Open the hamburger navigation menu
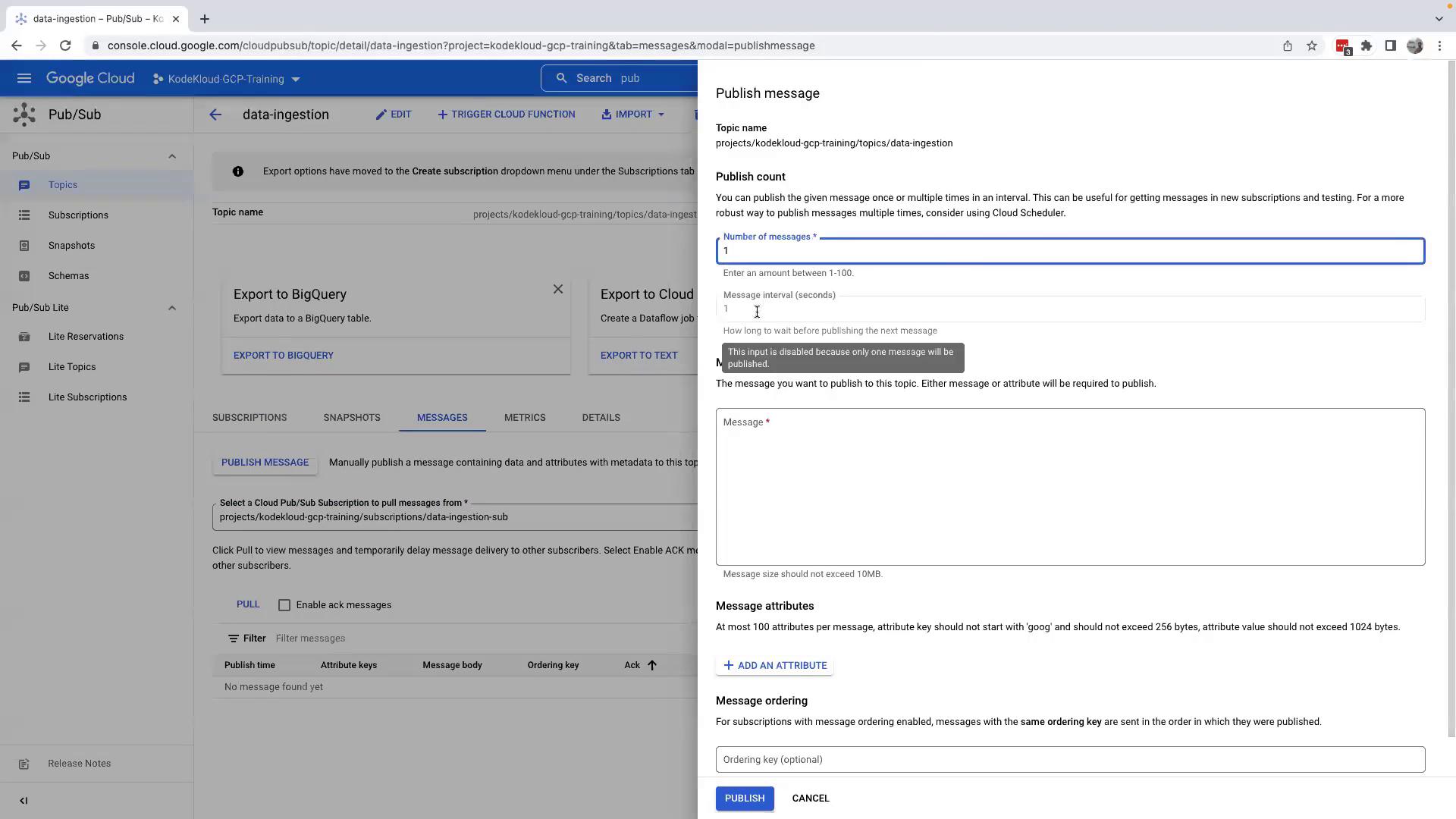1456x819 pixels. tap(24, 78)
